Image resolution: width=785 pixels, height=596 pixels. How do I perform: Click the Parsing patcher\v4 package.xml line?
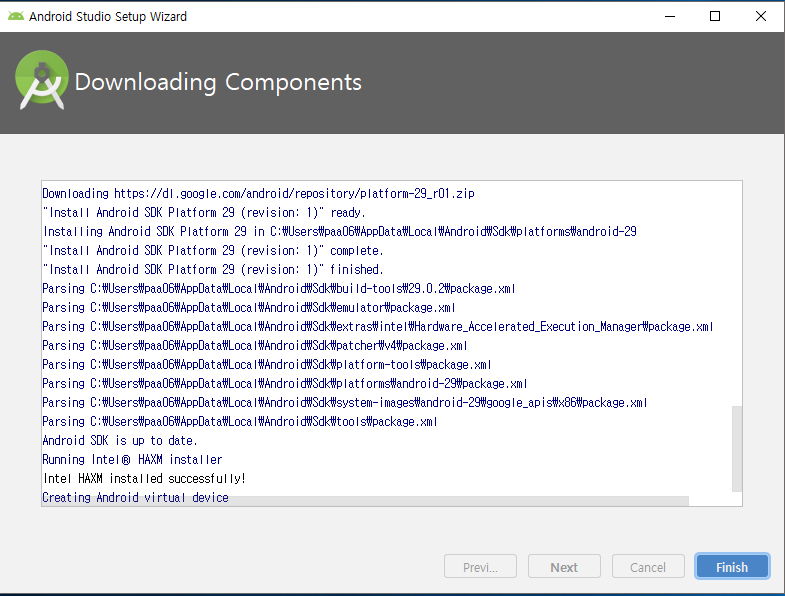coord(255,346)
